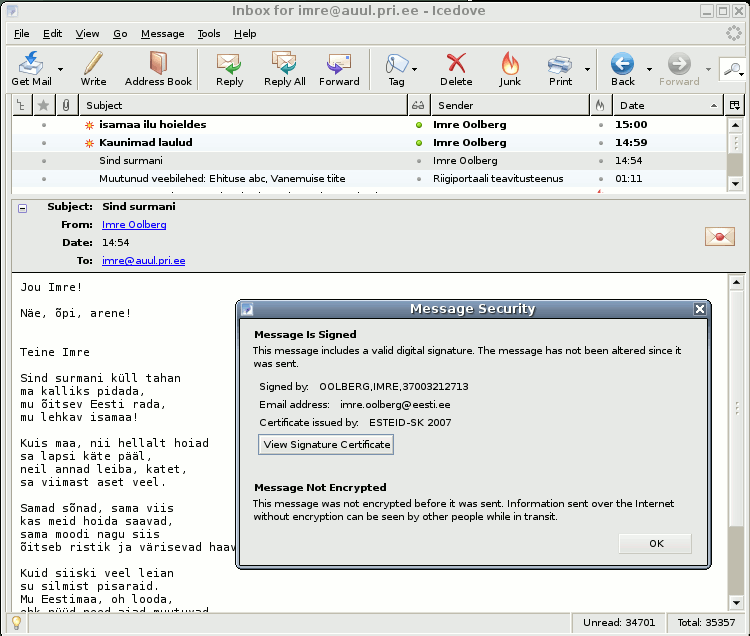The width and height of the screenshot is (750, 636).
Task: Click the Reply All icon
Action: pos(285,69)
